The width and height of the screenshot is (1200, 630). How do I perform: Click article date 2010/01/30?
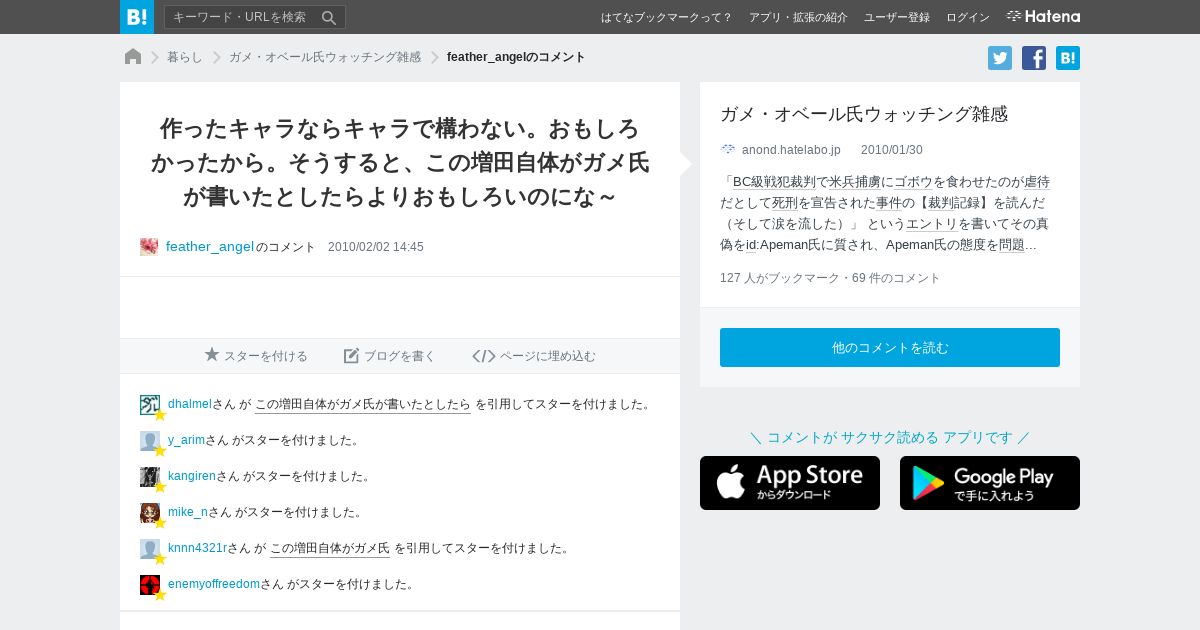892,150
